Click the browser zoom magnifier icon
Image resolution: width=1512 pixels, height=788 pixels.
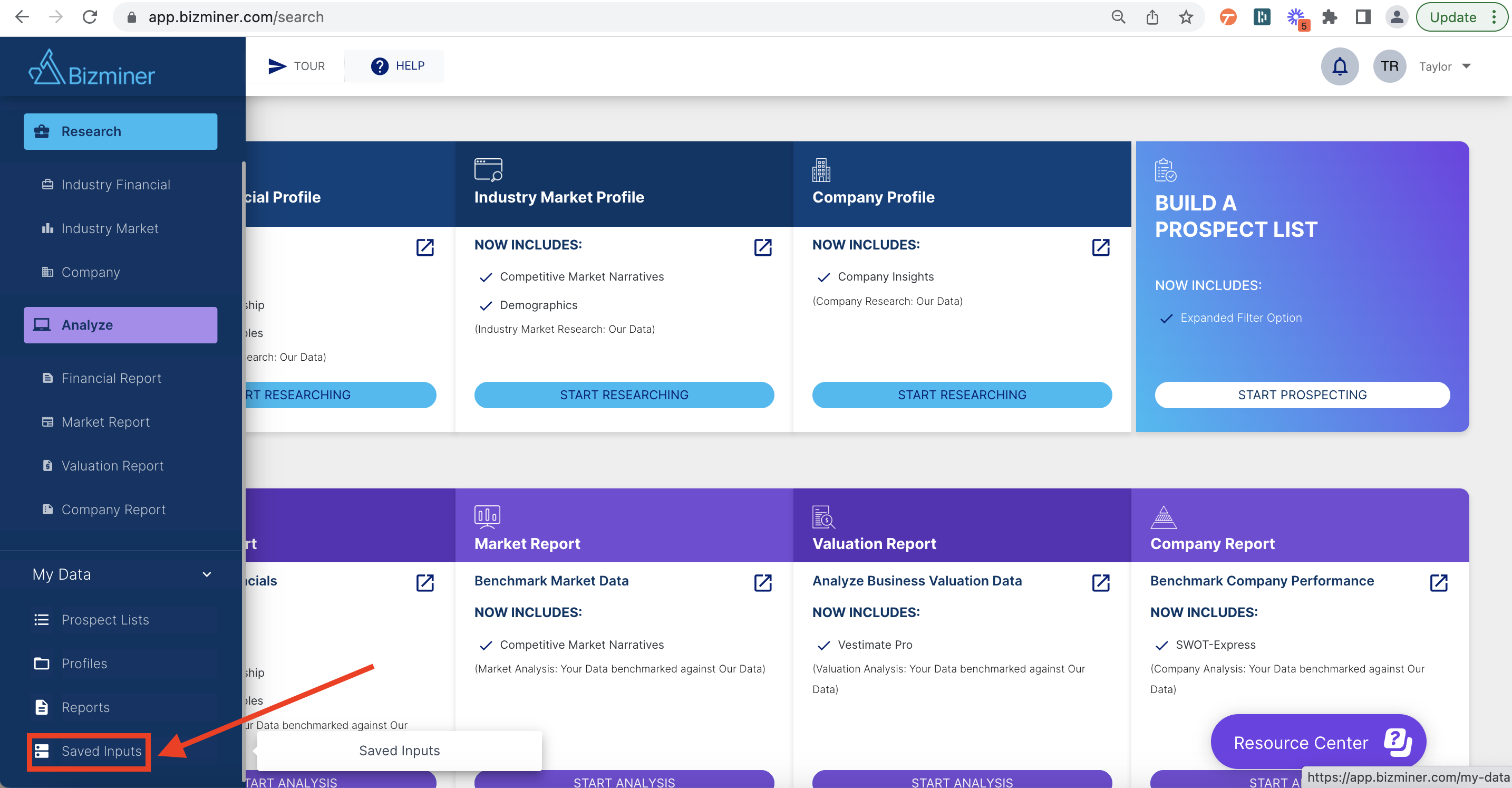point(1118,17)
